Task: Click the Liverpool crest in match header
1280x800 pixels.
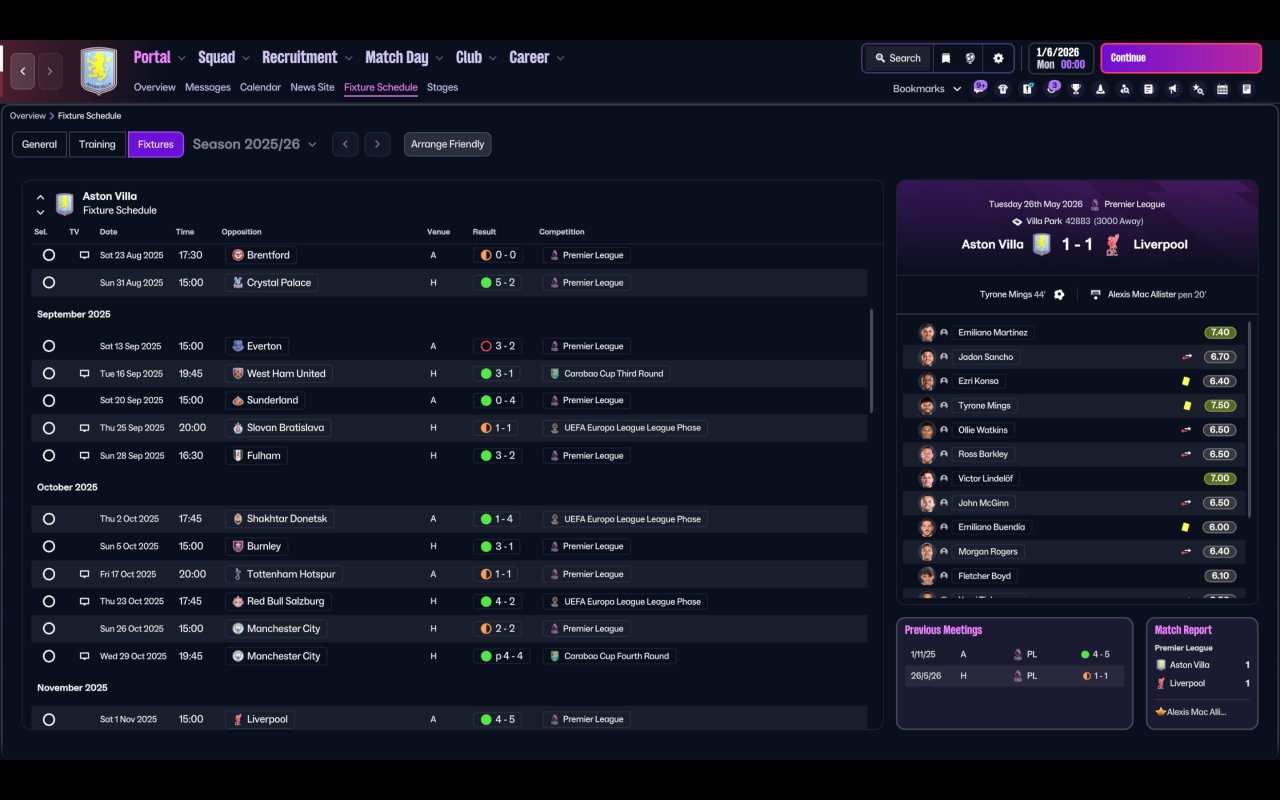Action: tap(1112, 244)
